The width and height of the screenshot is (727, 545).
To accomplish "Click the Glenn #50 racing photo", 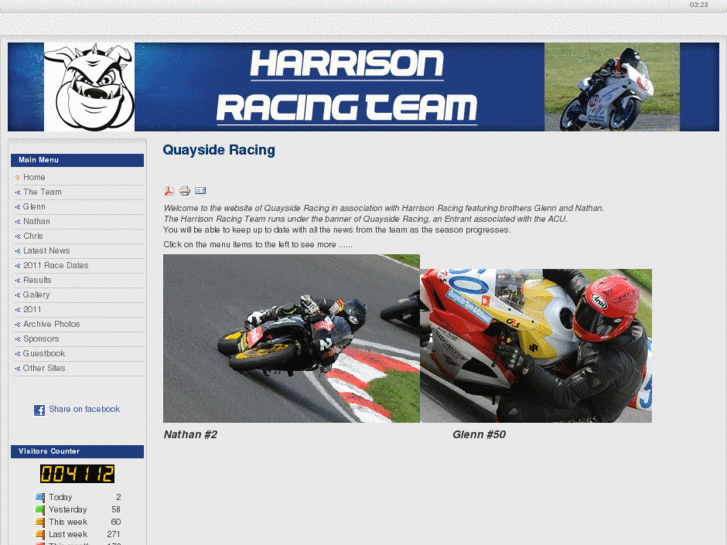I will (536, 346).
